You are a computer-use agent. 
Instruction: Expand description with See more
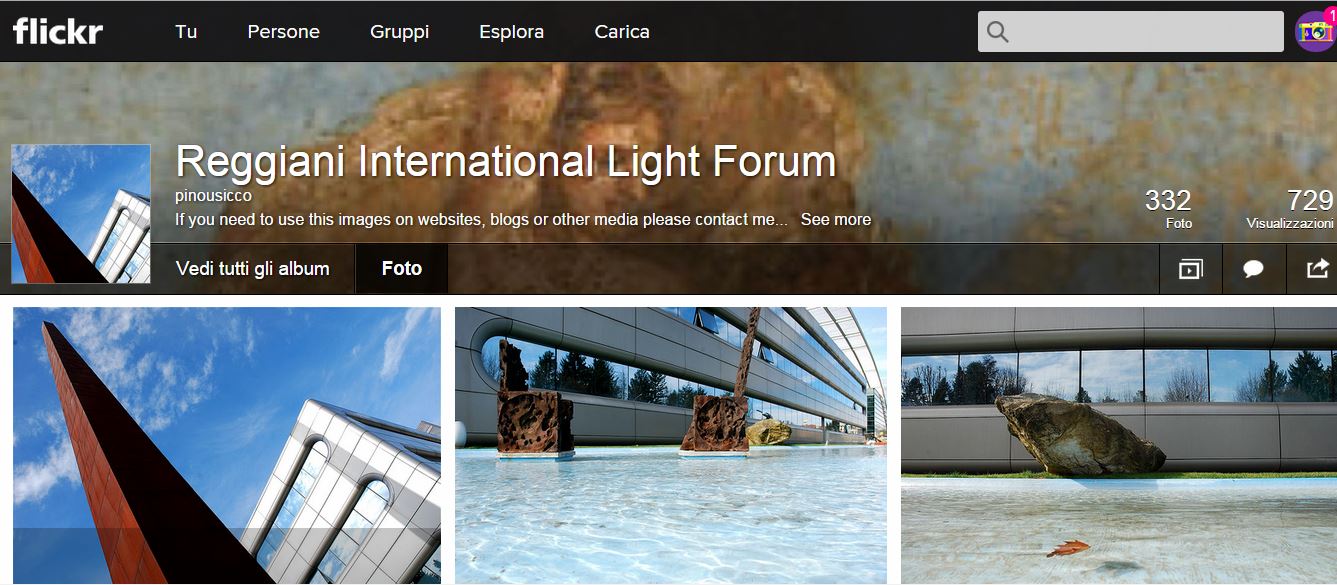click(x=836, y=219)
